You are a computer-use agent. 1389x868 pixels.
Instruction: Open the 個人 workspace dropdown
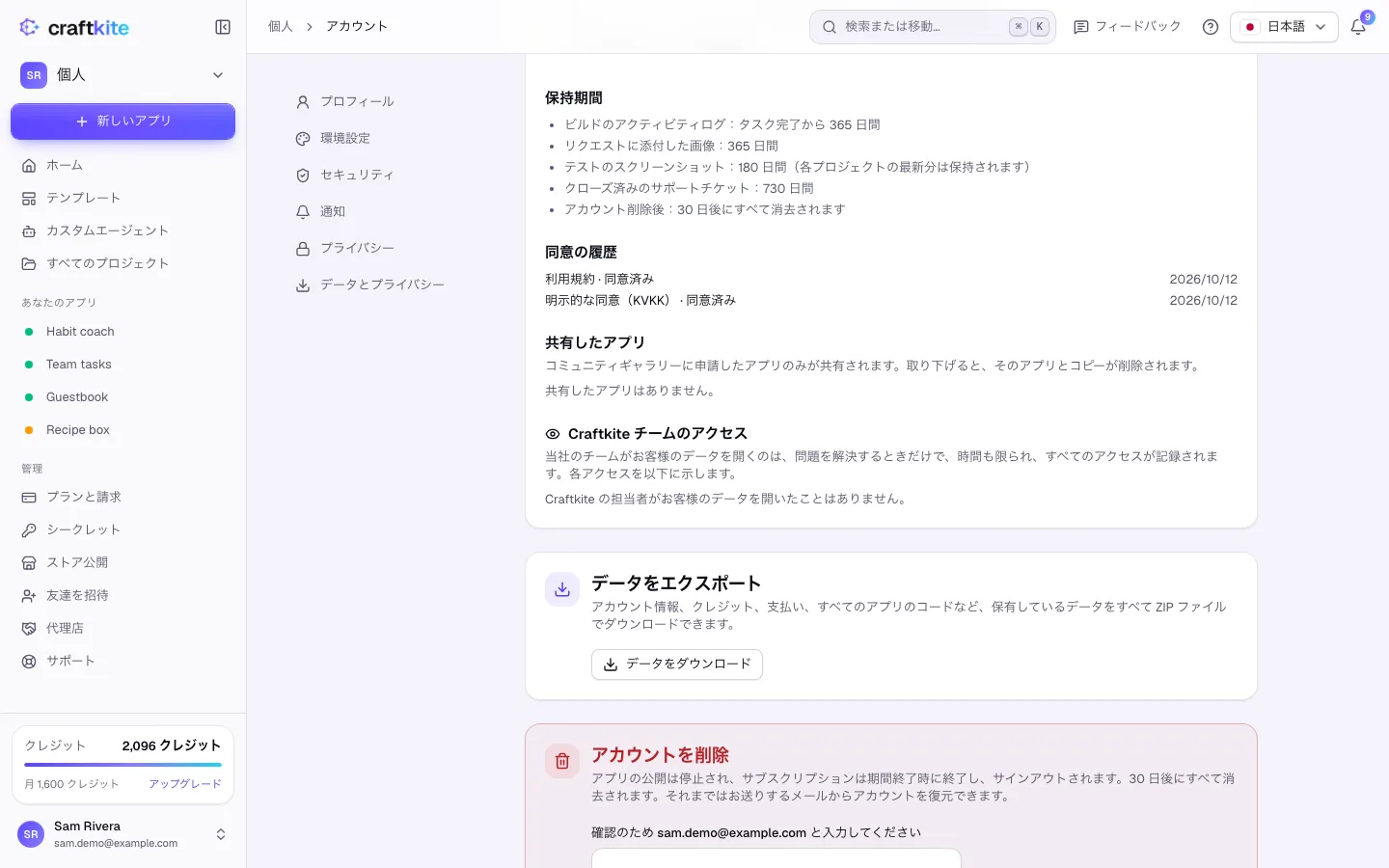[123, 74]
